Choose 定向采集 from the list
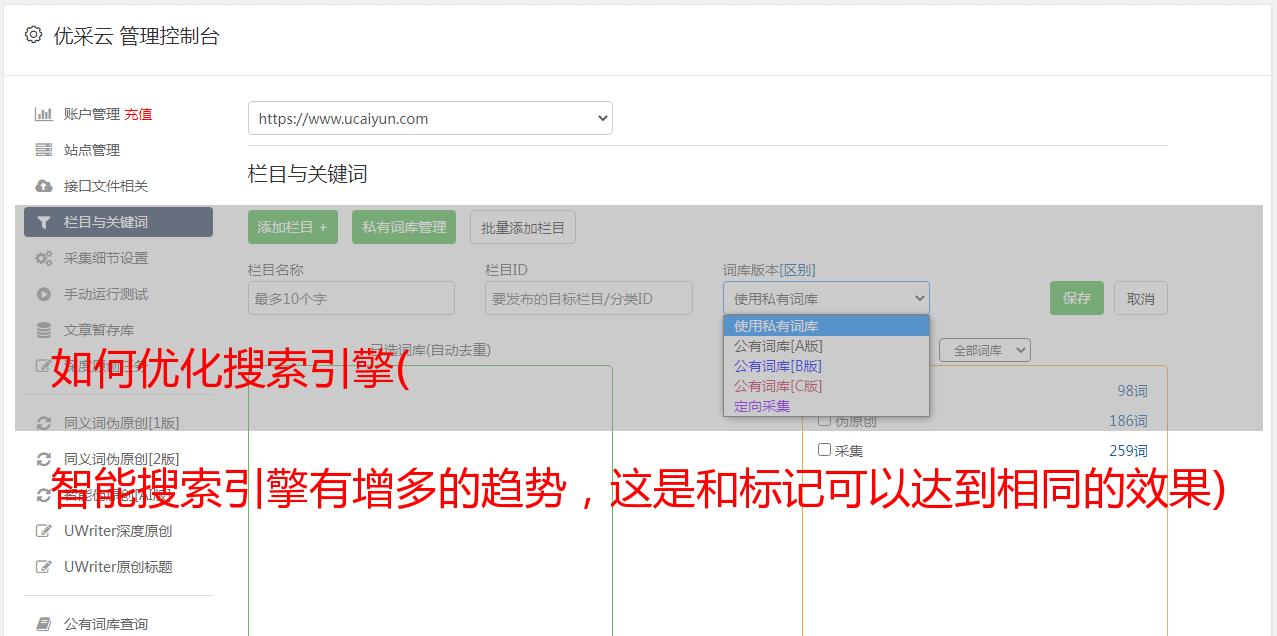 tap(826, 406)
